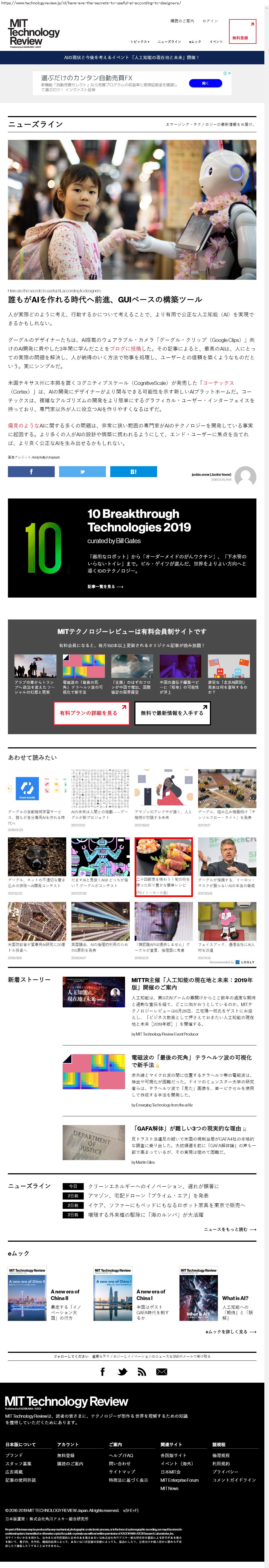Click the email newsletter envelope icon
Viewport: 269px width, 1568px height.
[161, 1371]
